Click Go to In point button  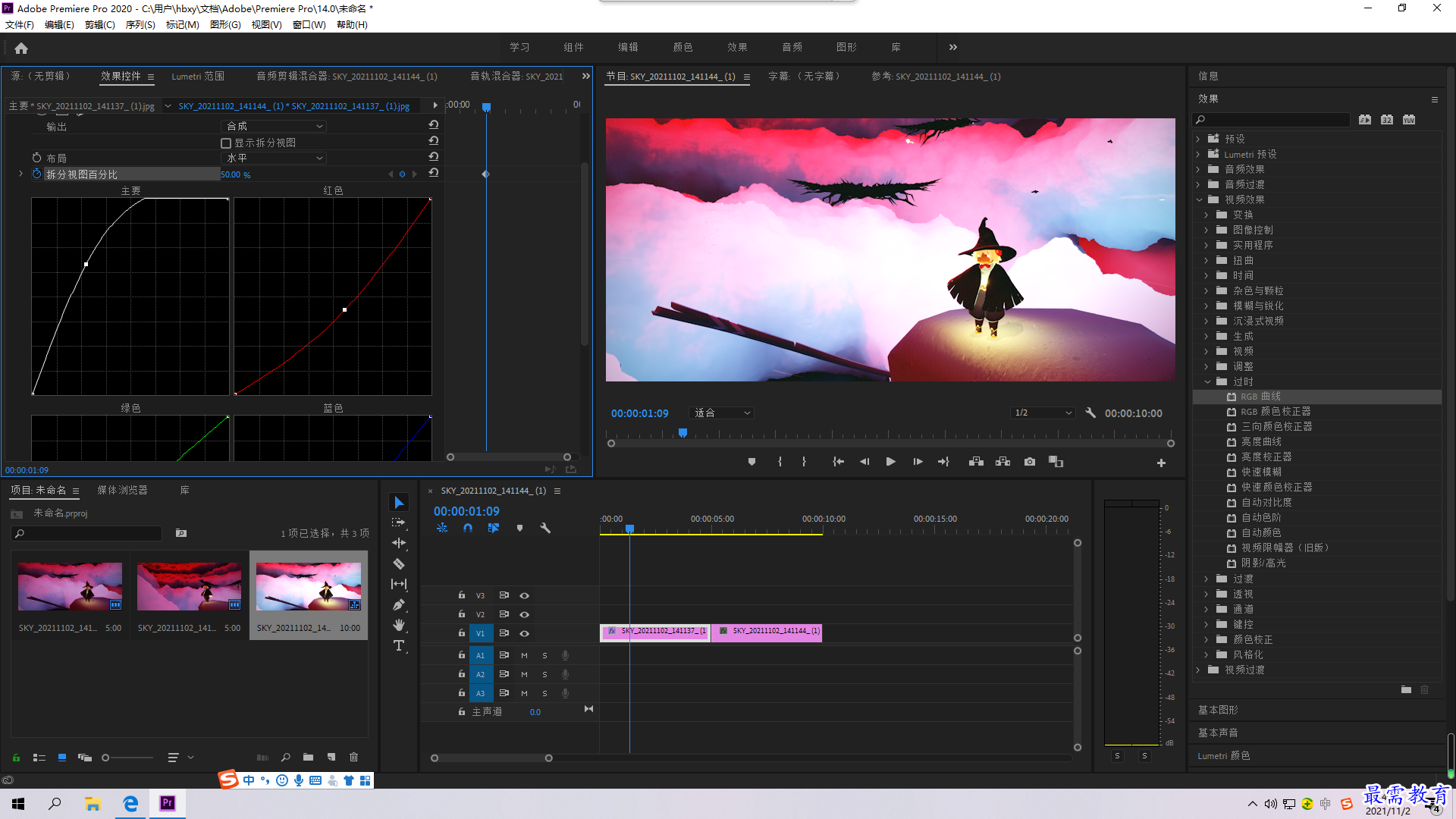point(838,462)
